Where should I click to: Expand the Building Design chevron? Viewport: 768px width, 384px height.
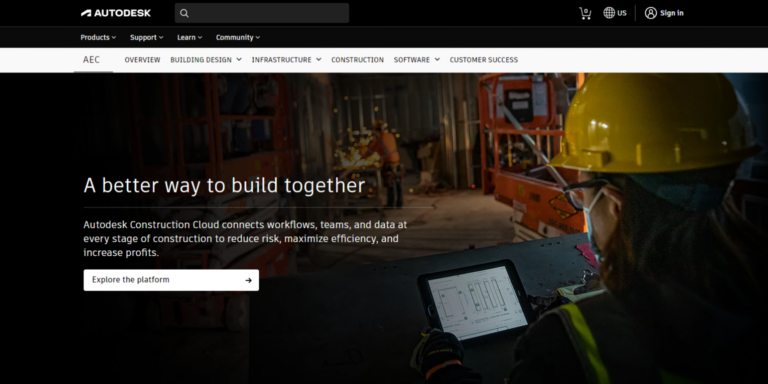239,59
